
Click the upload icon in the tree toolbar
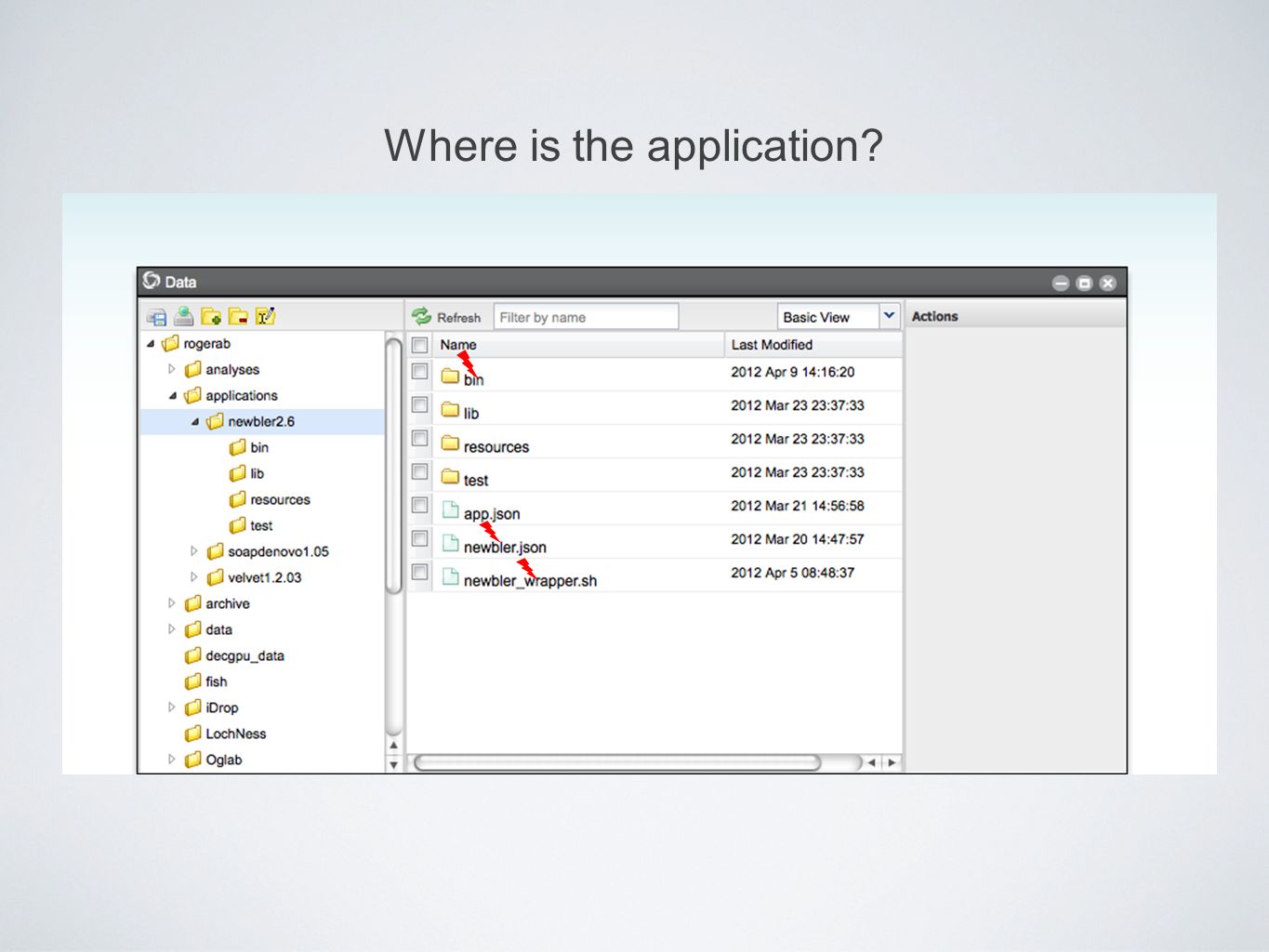[x=184, y=316]
